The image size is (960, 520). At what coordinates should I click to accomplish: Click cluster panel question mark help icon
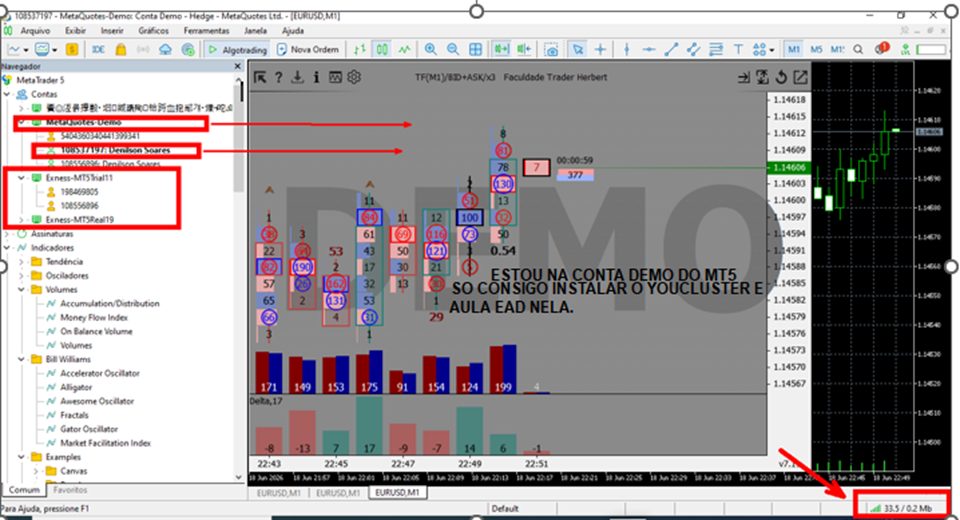click(278, 77)
